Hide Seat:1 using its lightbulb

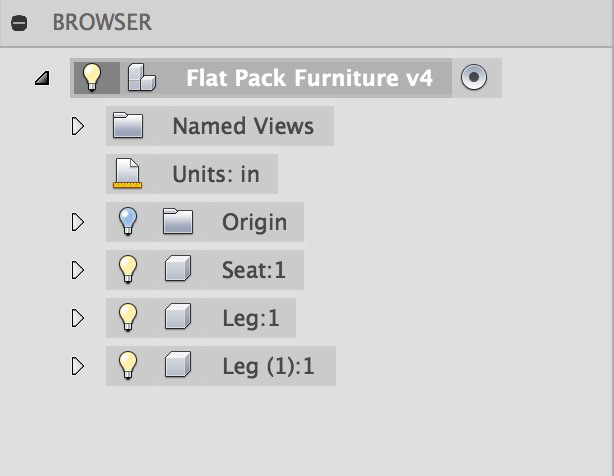click(x=128, y=269)
